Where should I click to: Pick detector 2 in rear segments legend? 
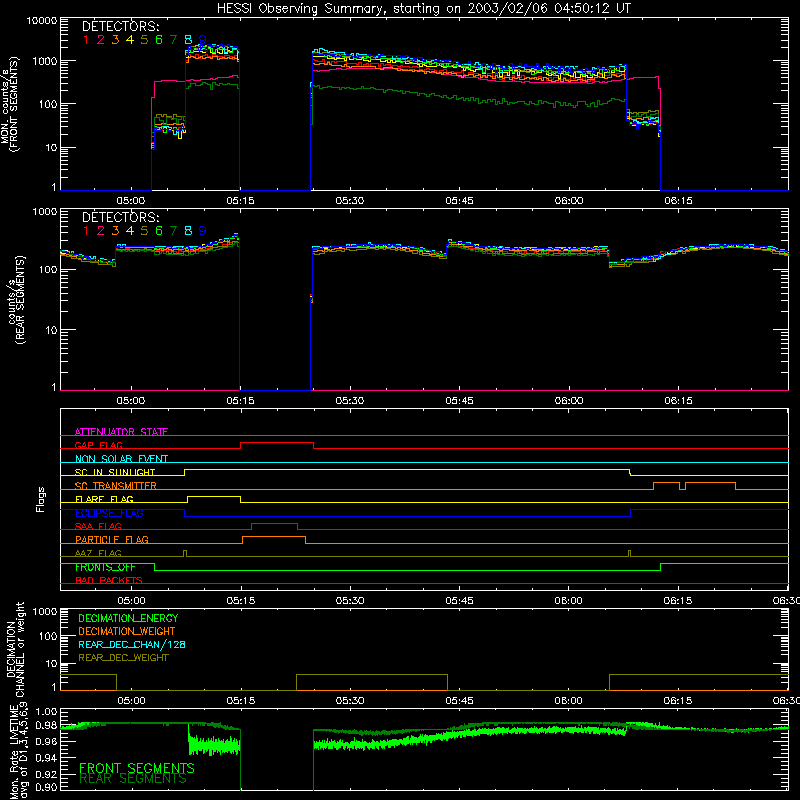(x=101, y=231)
